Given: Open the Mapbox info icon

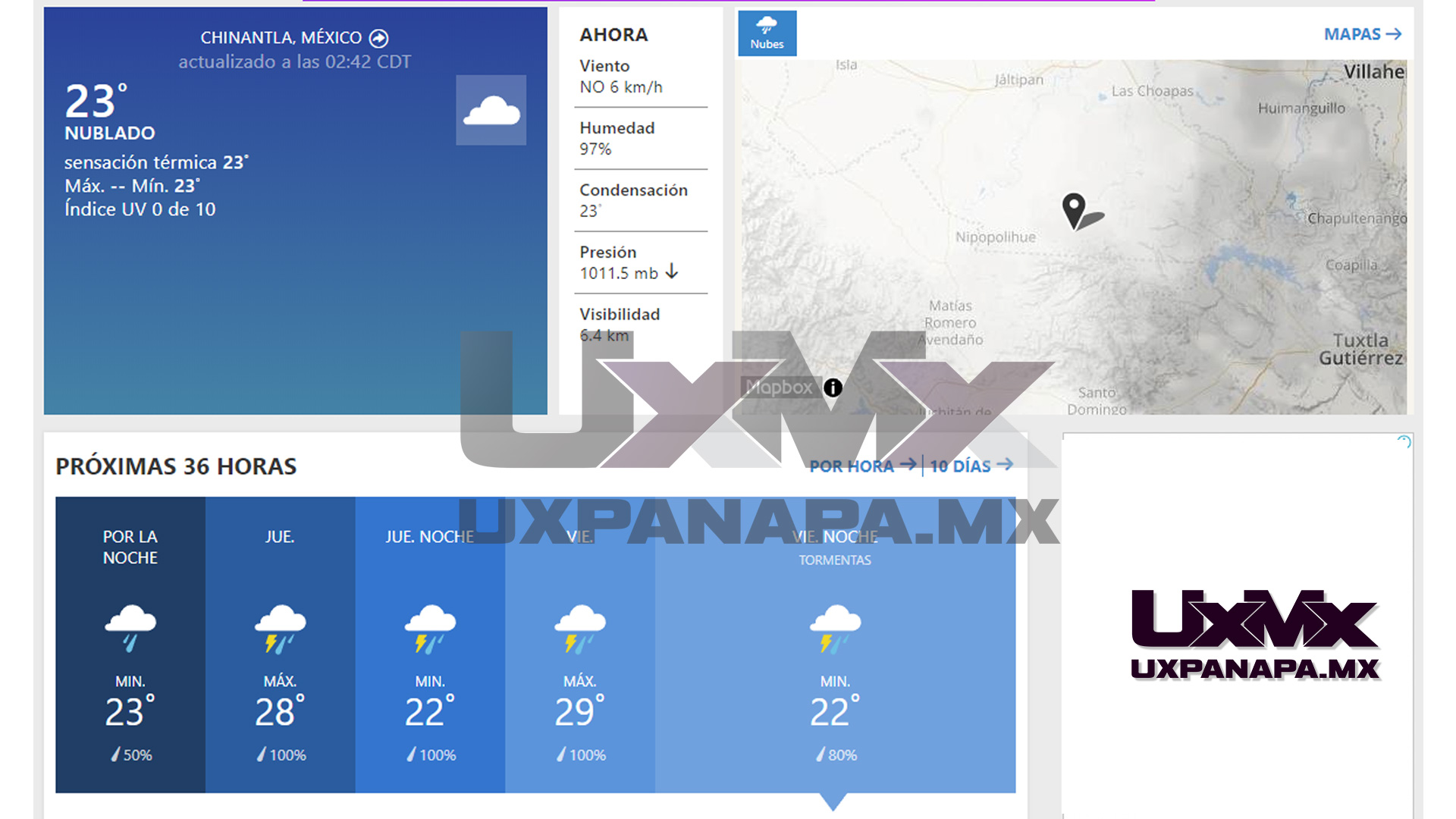Looking at the screenshot, I should [833, 388].
